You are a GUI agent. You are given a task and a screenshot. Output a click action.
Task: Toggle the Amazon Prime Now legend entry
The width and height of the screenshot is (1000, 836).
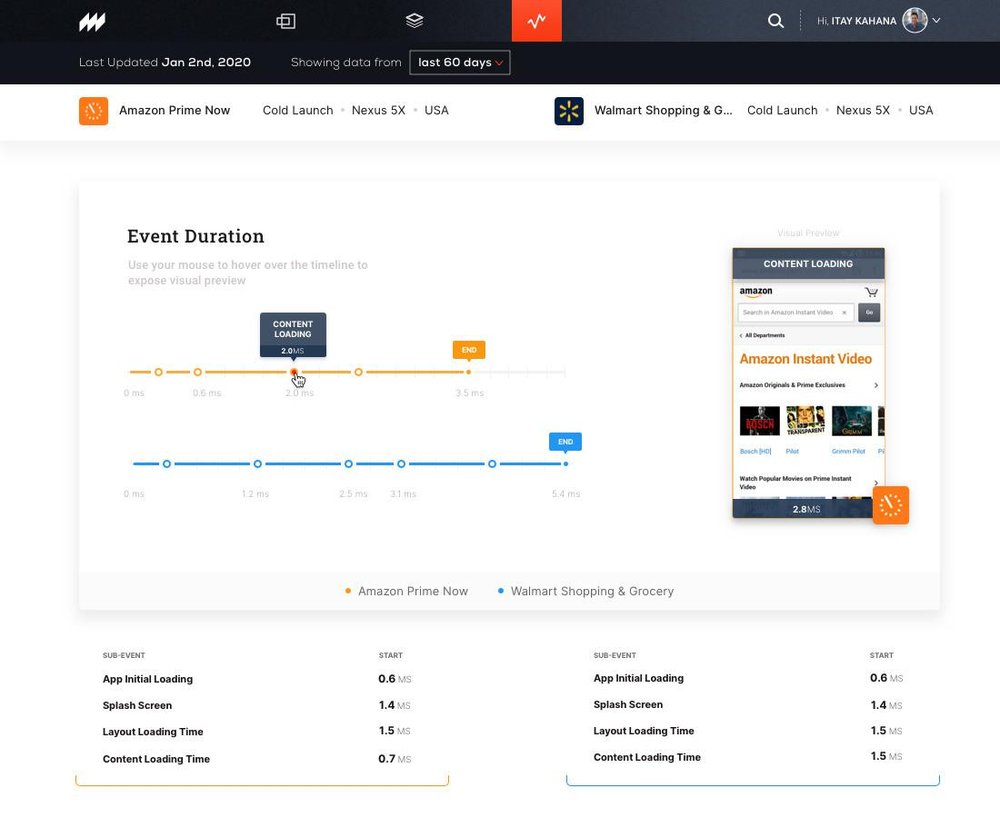(x=406, y=591)
